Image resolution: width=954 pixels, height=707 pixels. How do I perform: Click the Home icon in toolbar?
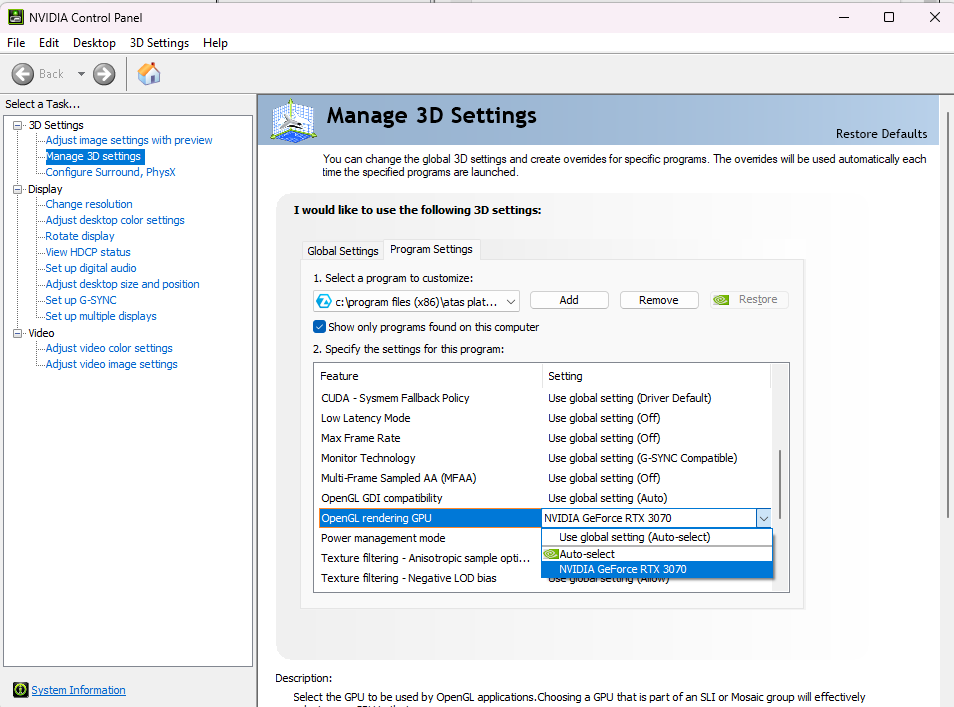point(148,74)
